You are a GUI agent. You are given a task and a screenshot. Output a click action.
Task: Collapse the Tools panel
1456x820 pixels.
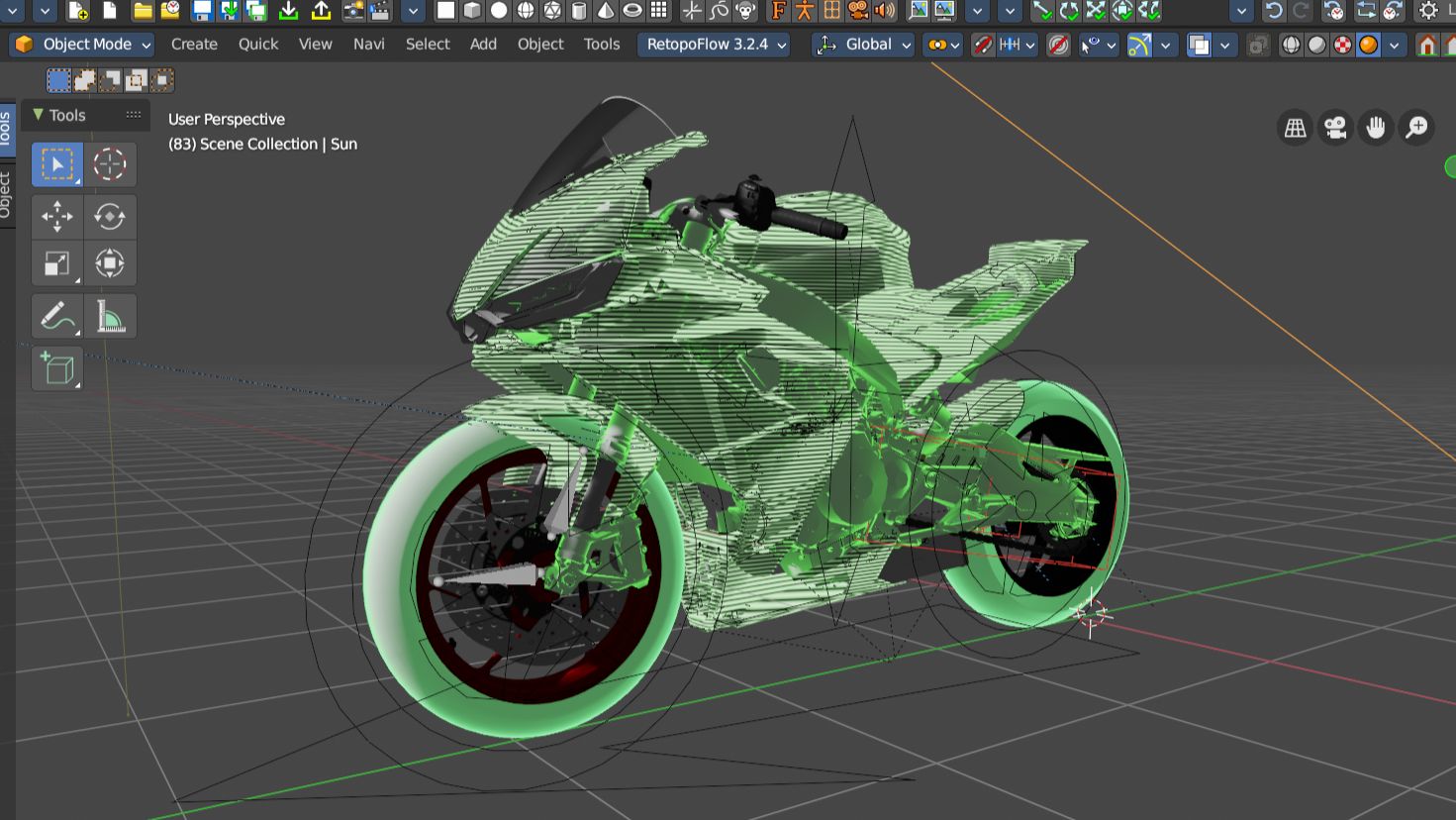39,115
